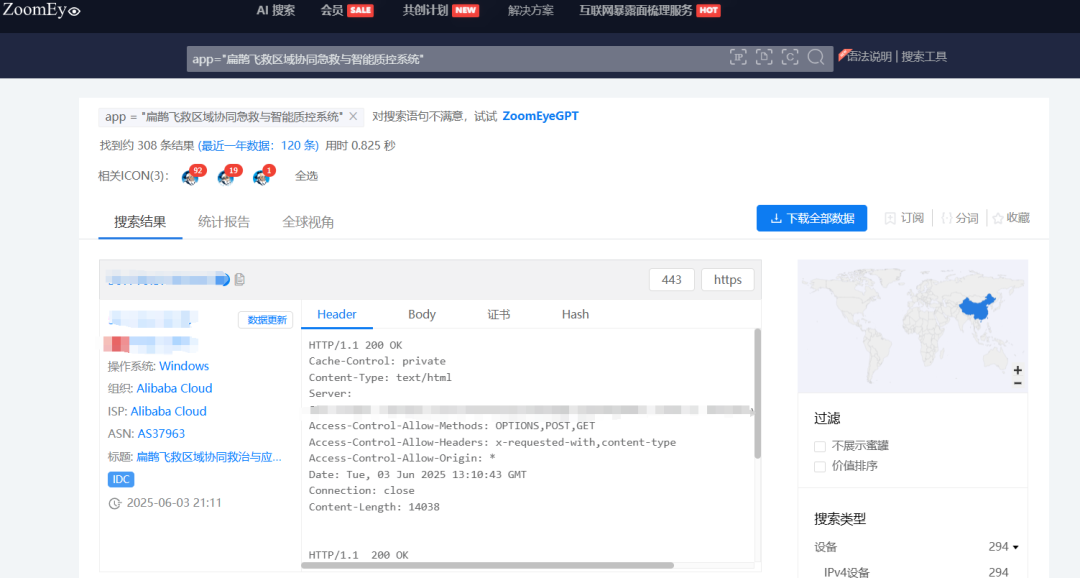The image size is (1080, 578).
Task: Open the 解决方案 menu item
Action: [530, 10]
